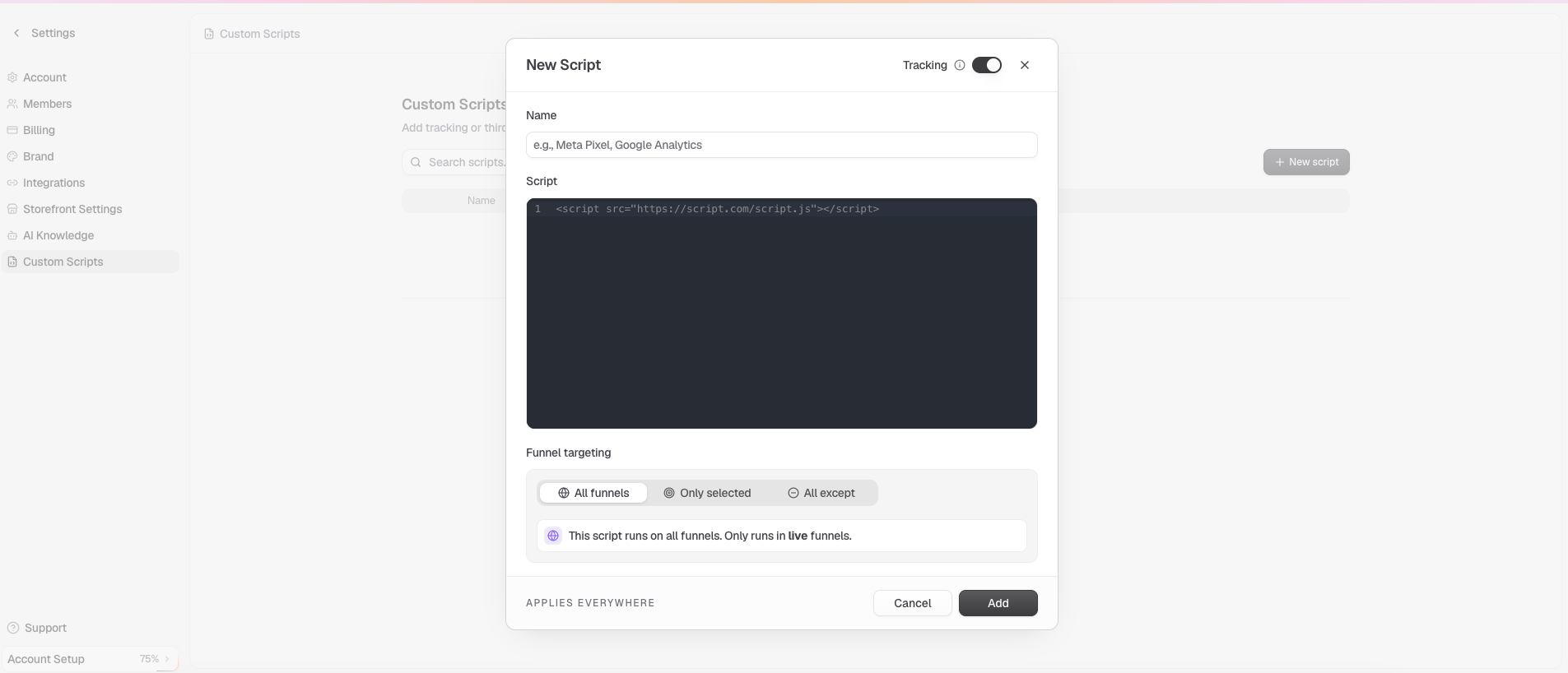Click the Brand palette icon
The image size is (1568, 673).
coord(12,156)
